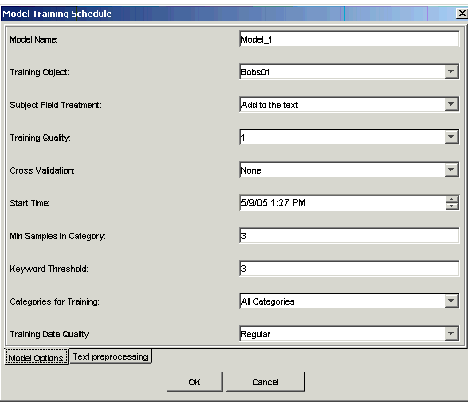Expand the Training Data Quality dropdown
Image resolution: width=469 pixels, height=406 pixels.
[451, 334]
